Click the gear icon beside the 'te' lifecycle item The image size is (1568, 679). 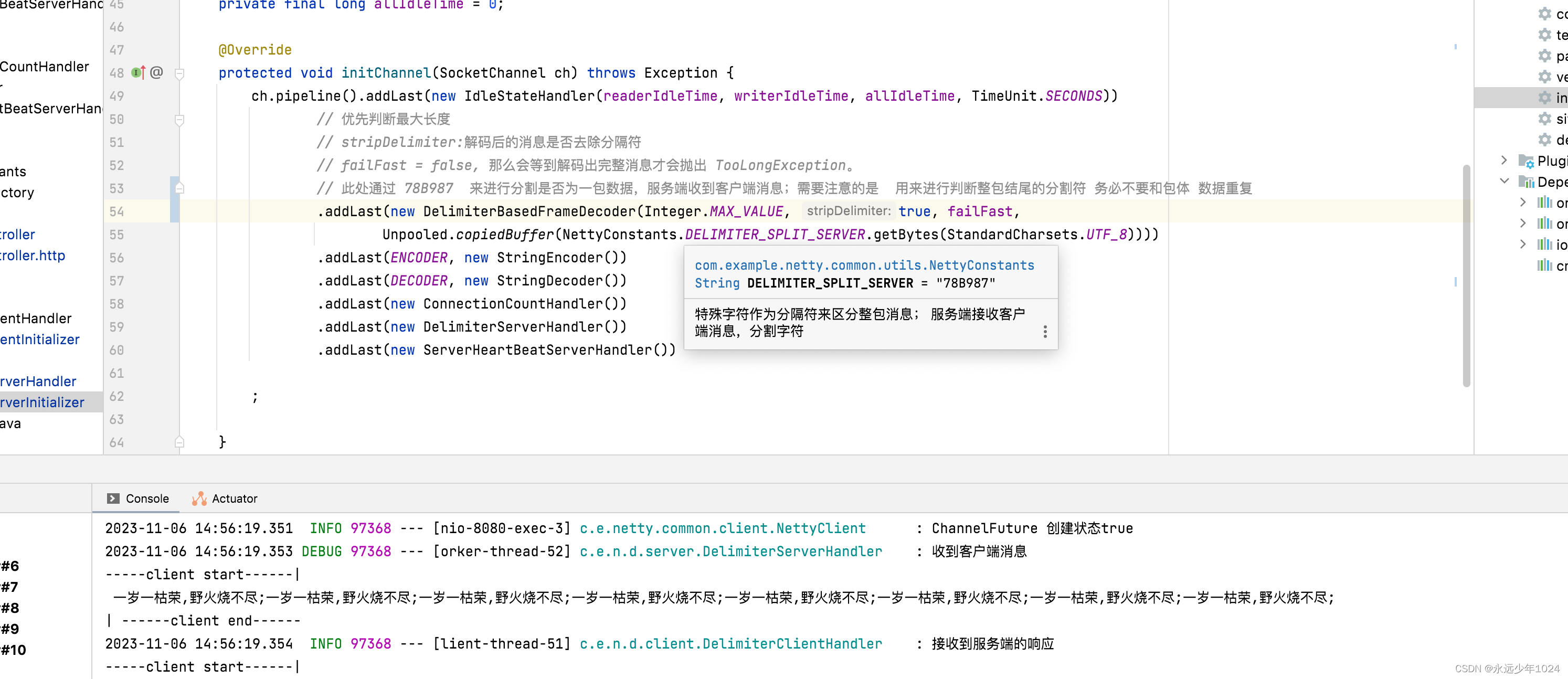pos(1545,35)
